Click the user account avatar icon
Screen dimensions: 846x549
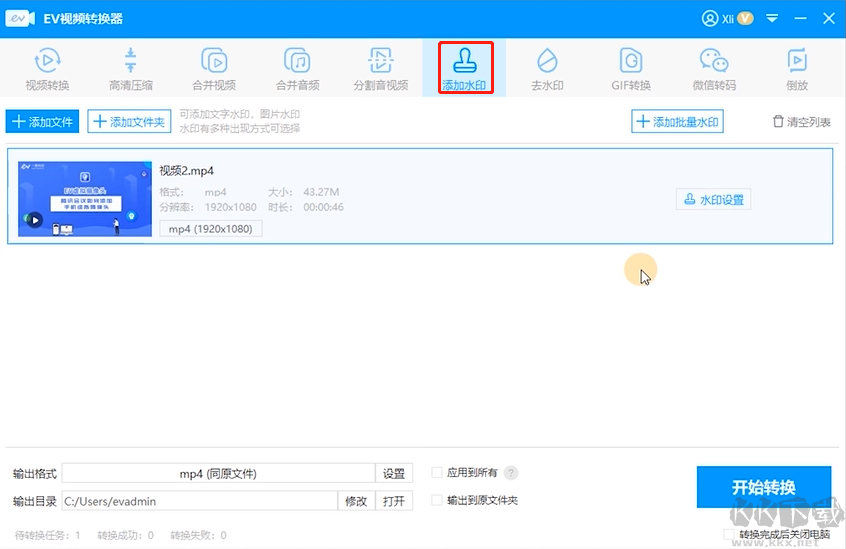[x=710, y=19]
